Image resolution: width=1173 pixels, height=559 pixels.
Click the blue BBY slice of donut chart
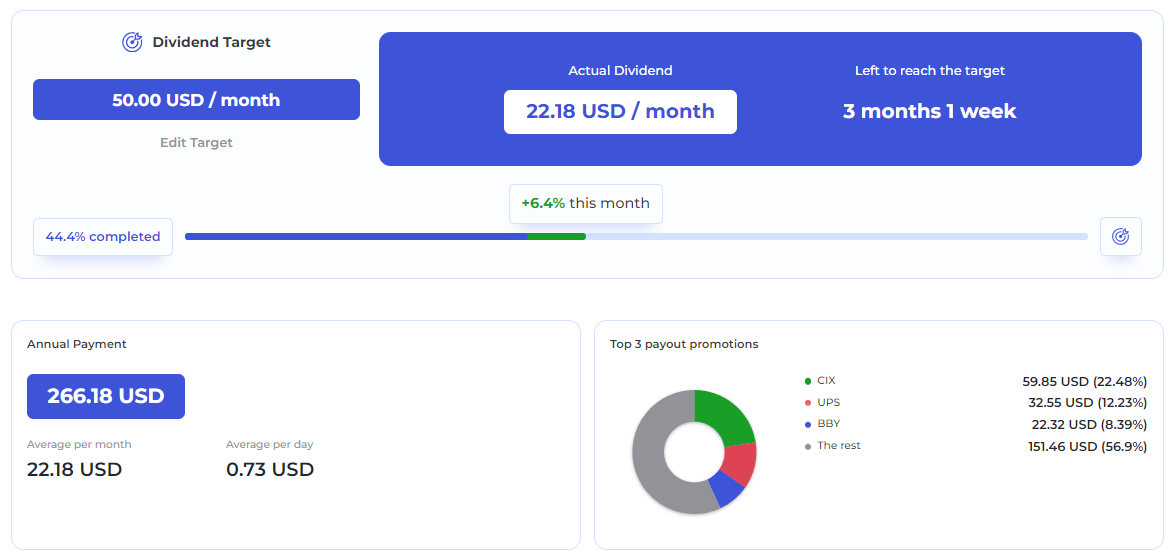tap(726, 488)
